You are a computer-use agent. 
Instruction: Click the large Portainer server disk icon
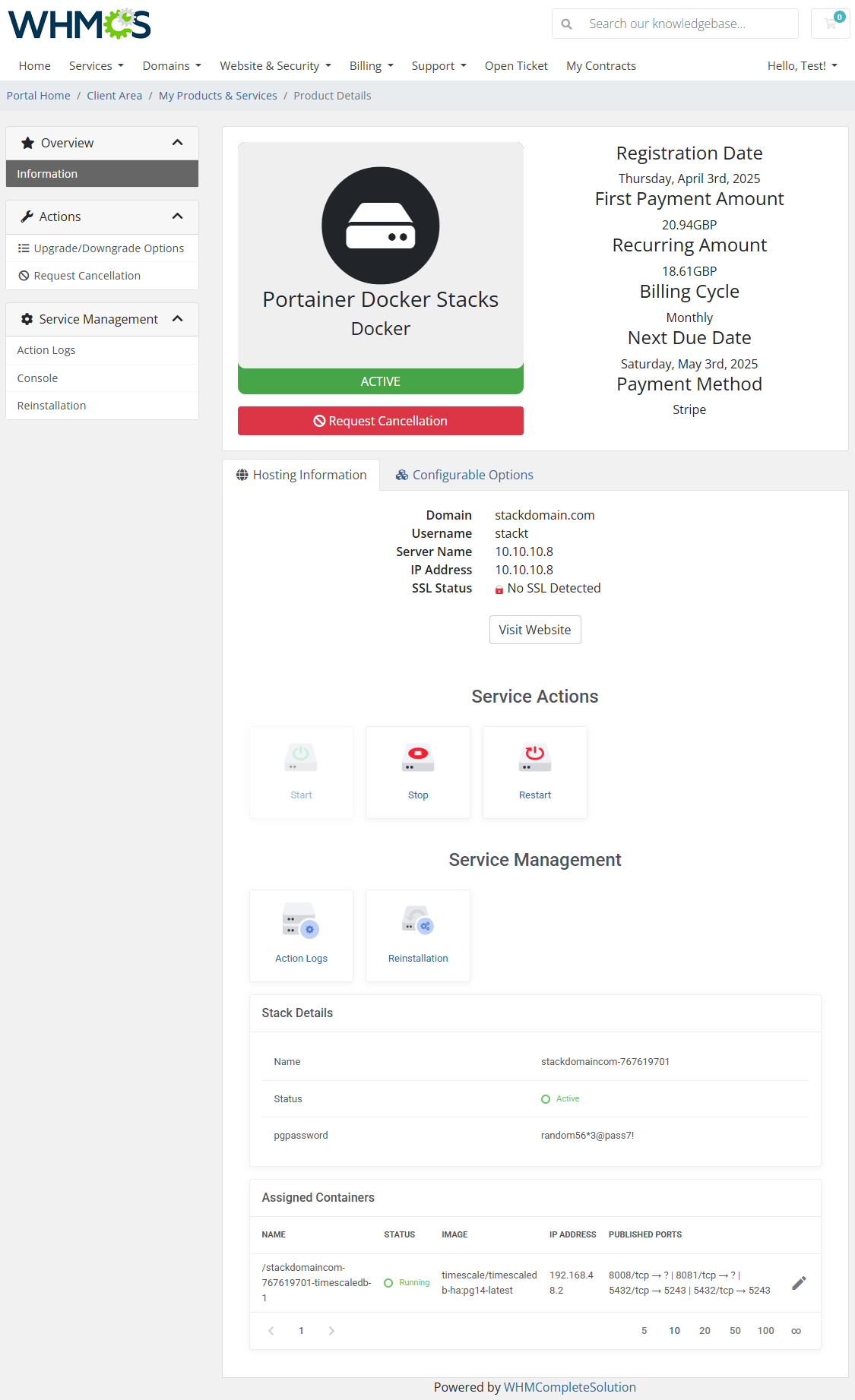tap(381, 226)
